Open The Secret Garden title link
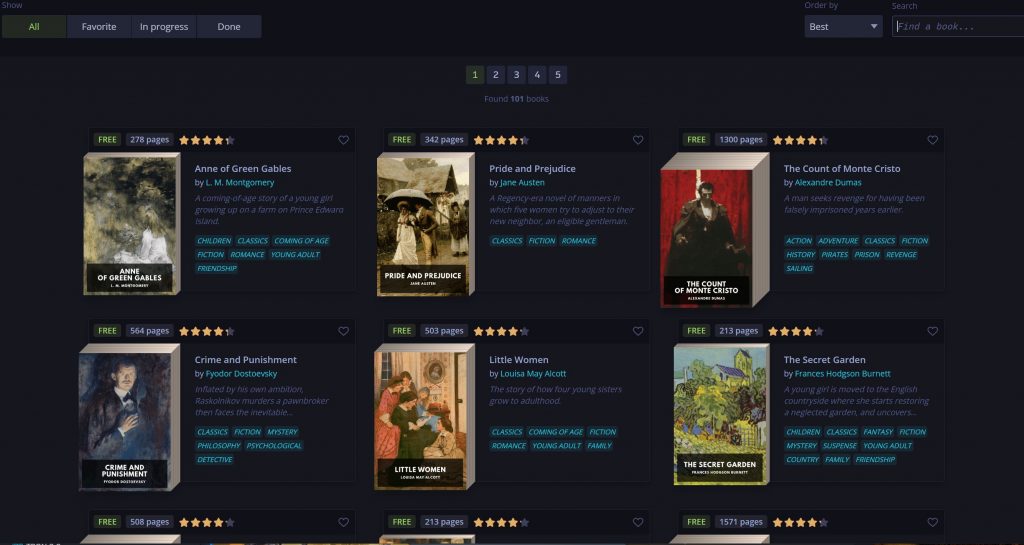Viewport: 1024px width, 545px height. click(x=824, y=360)
